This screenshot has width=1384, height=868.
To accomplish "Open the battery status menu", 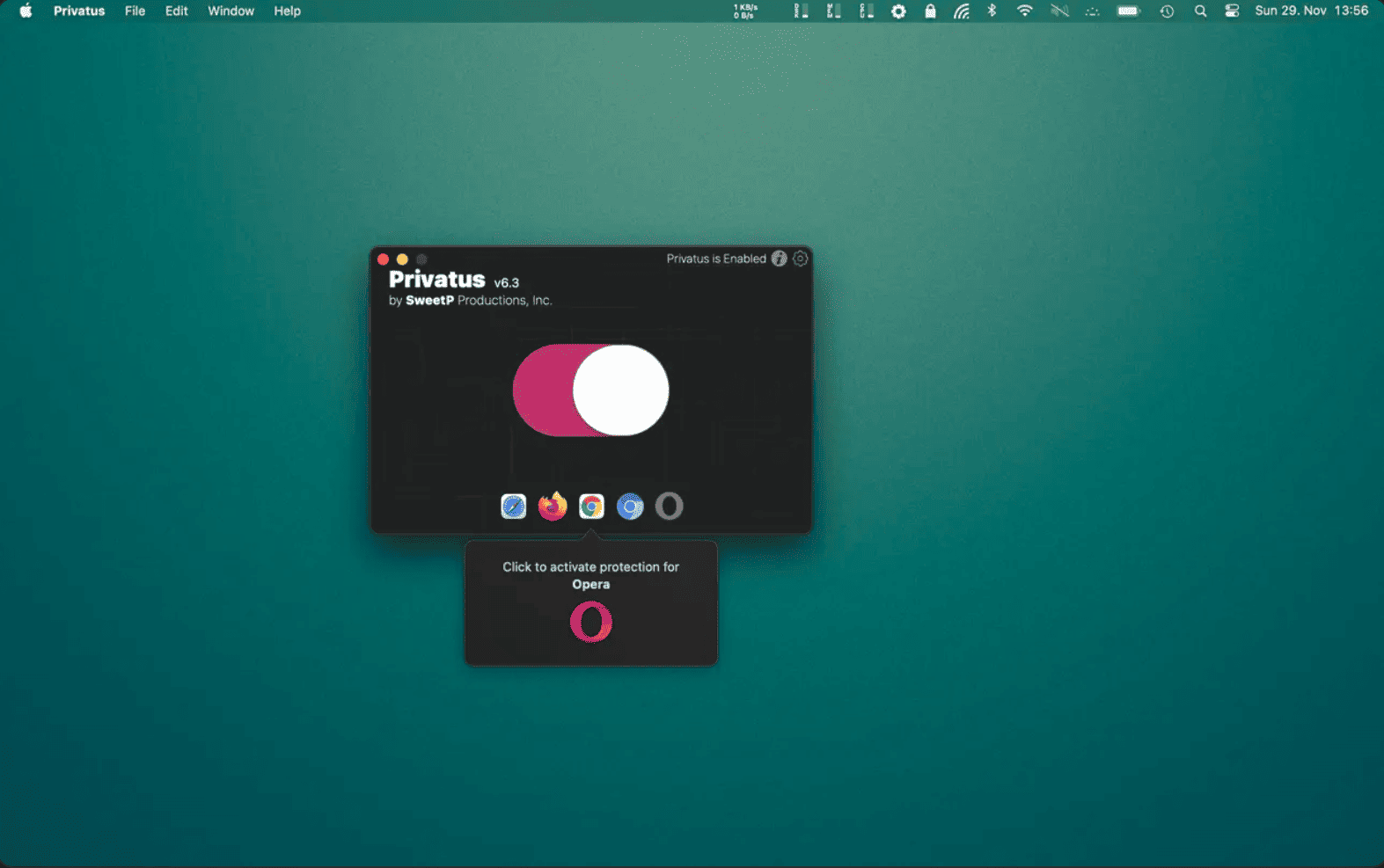I will pyautogui.click(x=1129, y=11).
